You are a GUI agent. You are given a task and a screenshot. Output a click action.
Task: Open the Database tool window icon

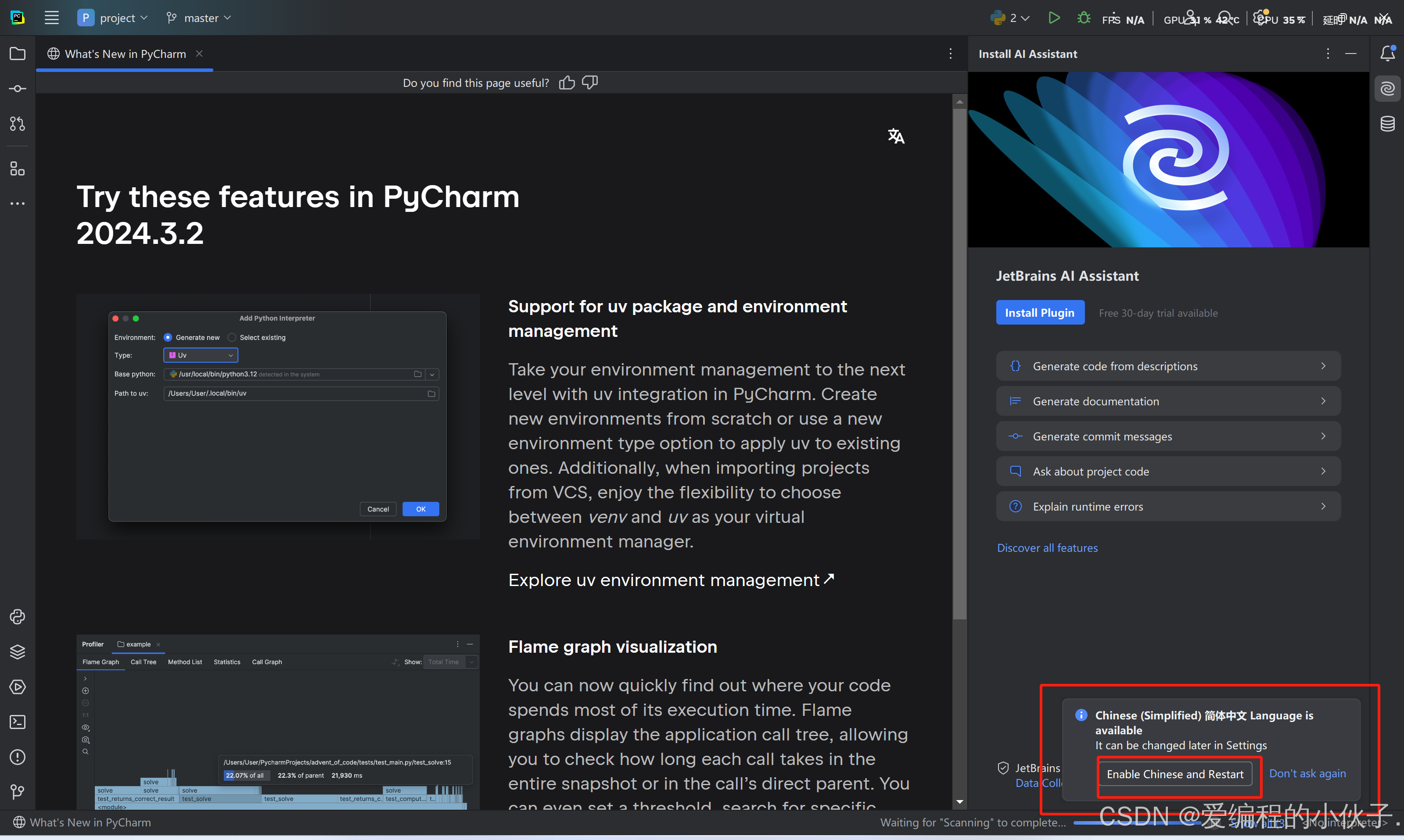point(1387,123)
